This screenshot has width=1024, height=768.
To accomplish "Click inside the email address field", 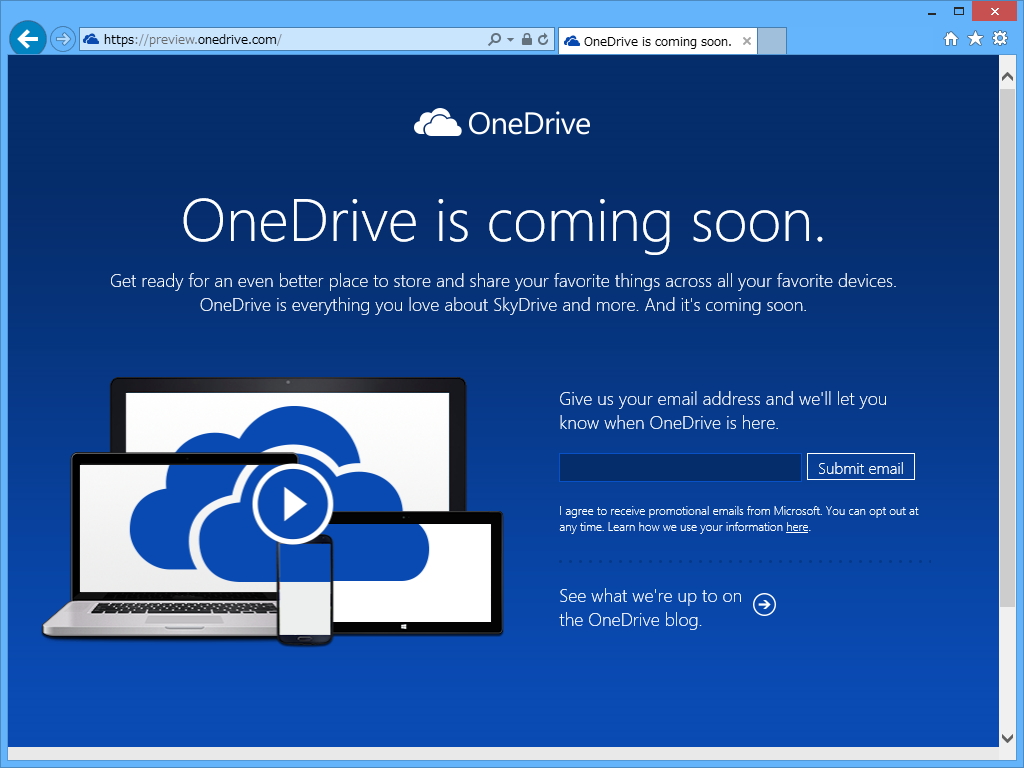I will [x=680, y=466].
